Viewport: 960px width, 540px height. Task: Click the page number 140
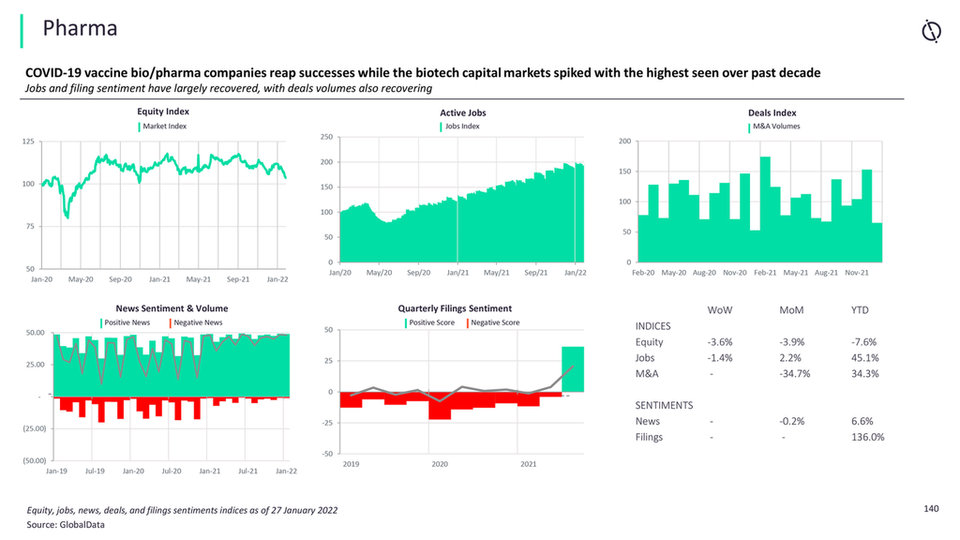(931, 509)
